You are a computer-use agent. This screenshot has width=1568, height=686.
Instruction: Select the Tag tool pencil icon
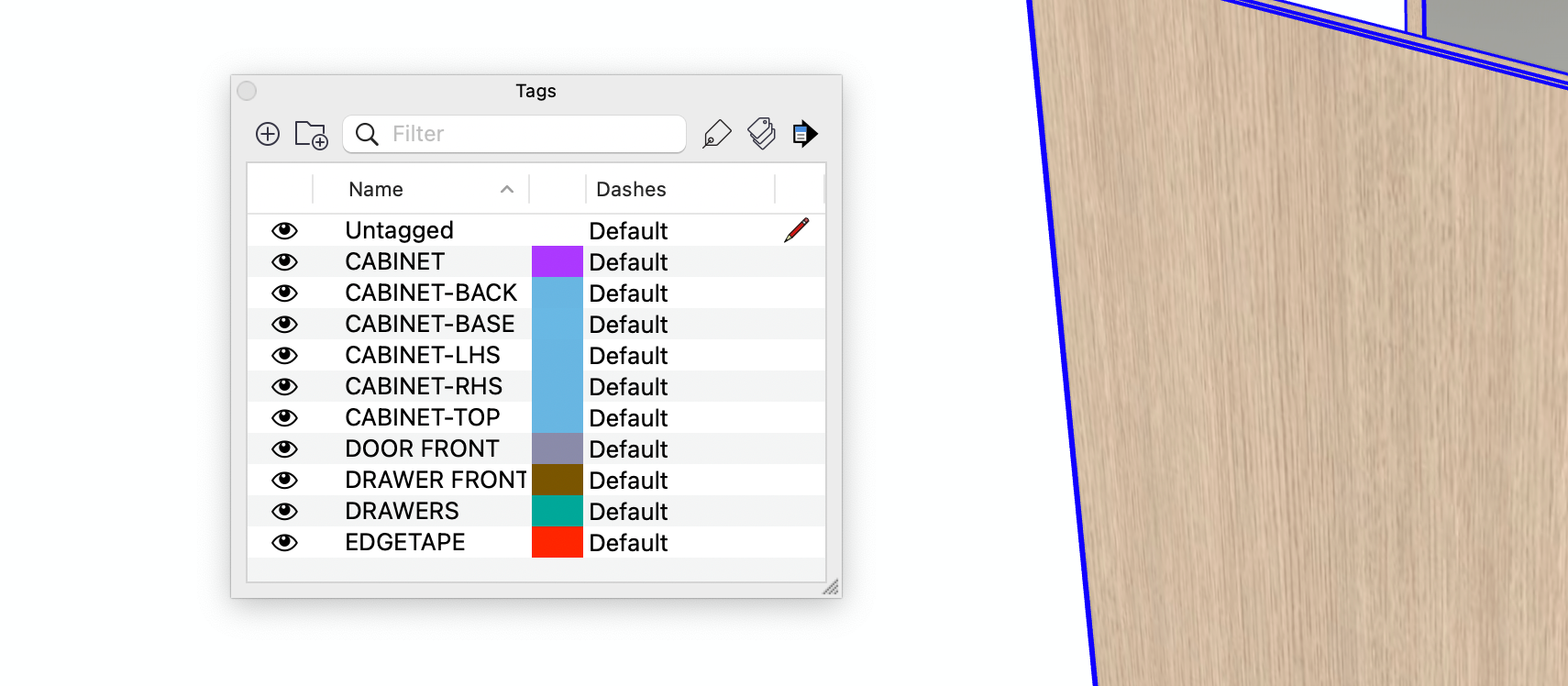(x=716, y=134)
